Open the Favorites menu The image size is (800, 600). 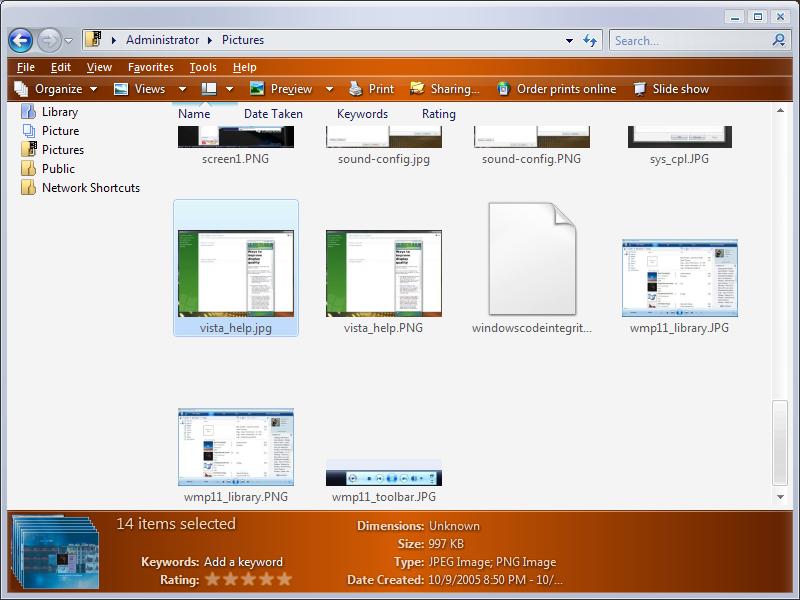click(x=150, y=67)
